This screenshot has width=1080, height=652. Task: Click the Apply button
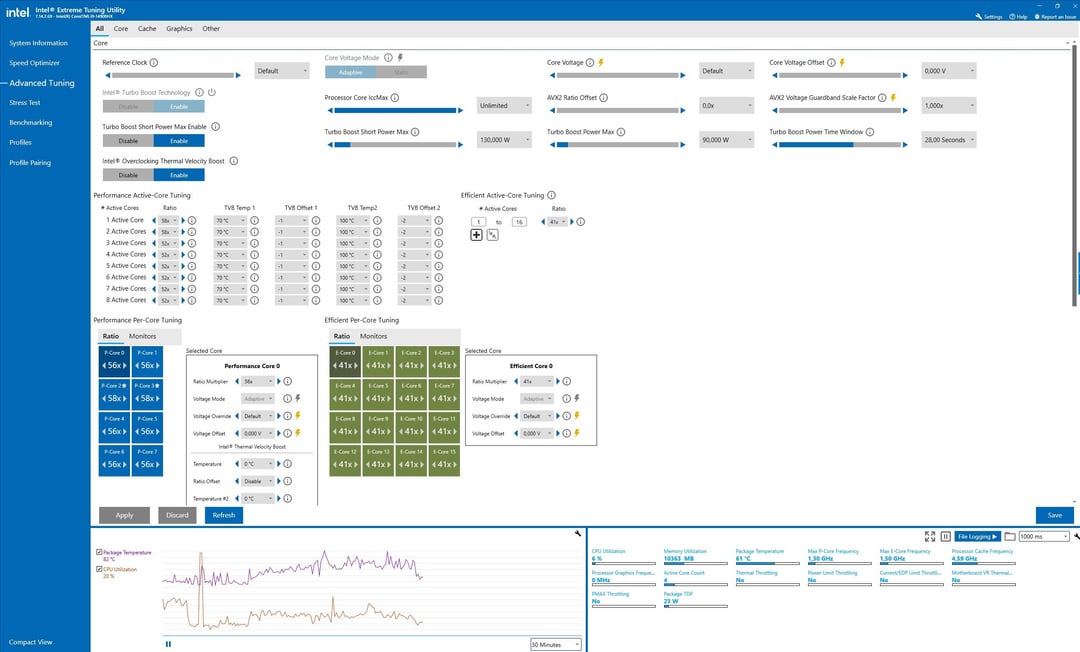[x=124, y=515]
